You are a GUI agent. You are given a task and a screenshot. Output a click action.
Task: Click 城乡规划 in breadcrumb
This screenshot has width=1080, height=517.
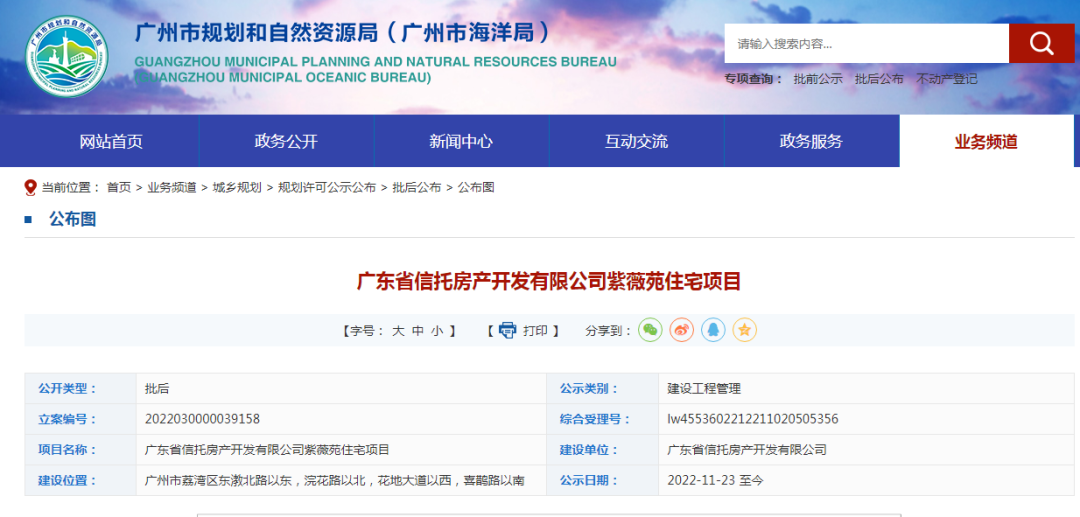point(237,187)
